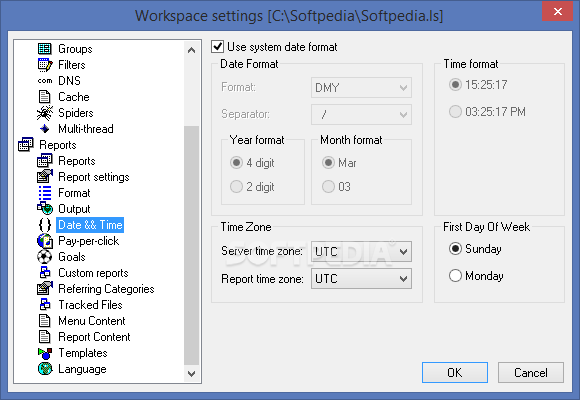Choose 2 digit year format
This screenshot has width=580, height=400.
coord(236,186)
